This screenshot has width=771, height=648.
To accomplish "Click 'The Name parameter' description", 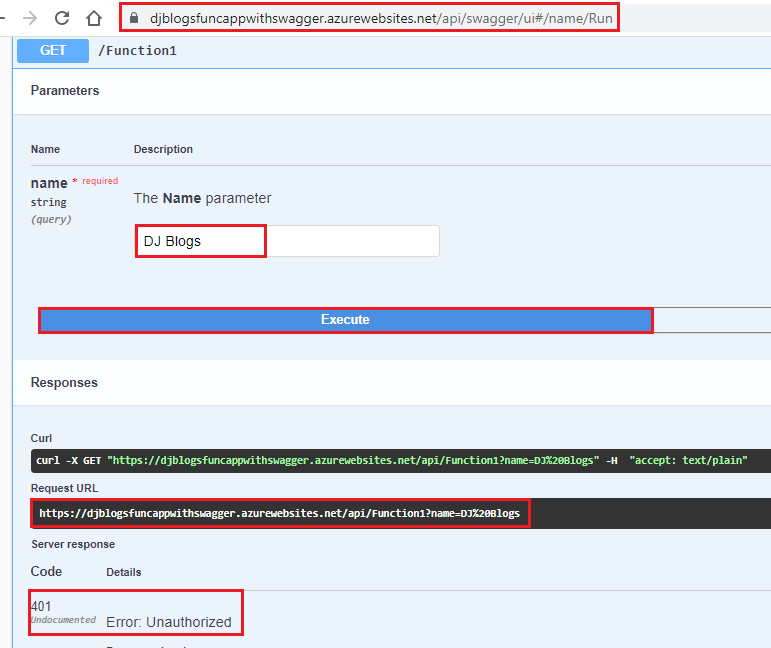I will coord(202,198).
